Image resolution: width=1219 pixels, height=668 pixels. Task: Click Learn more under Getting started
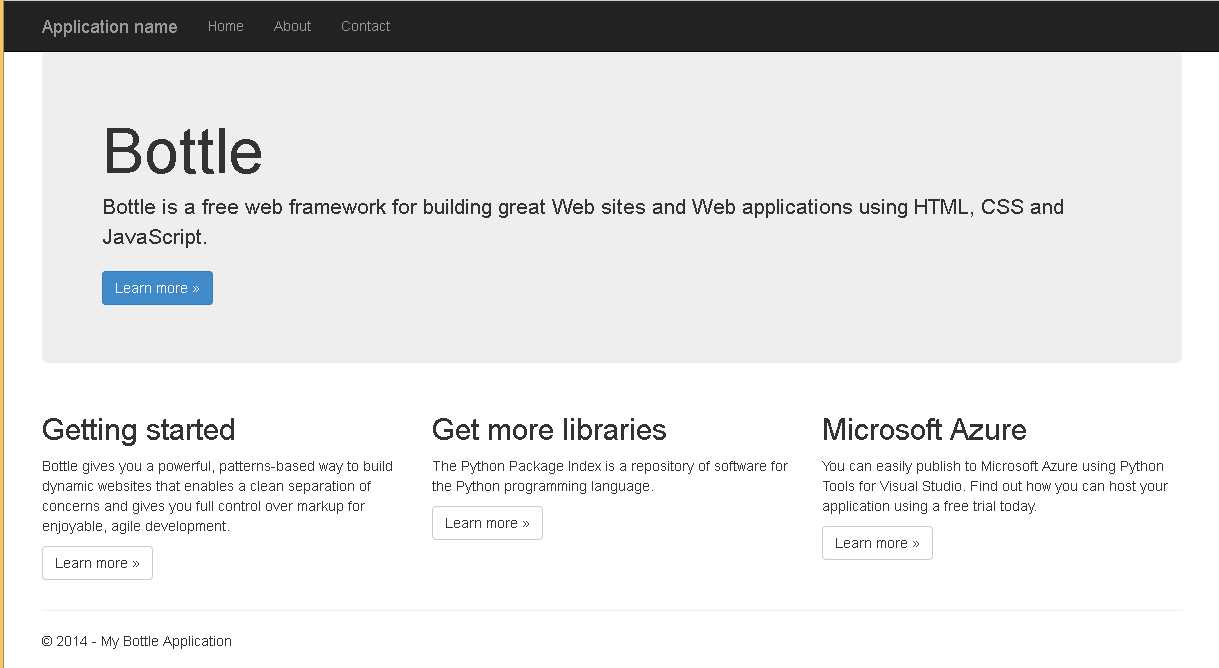point(97,563)
